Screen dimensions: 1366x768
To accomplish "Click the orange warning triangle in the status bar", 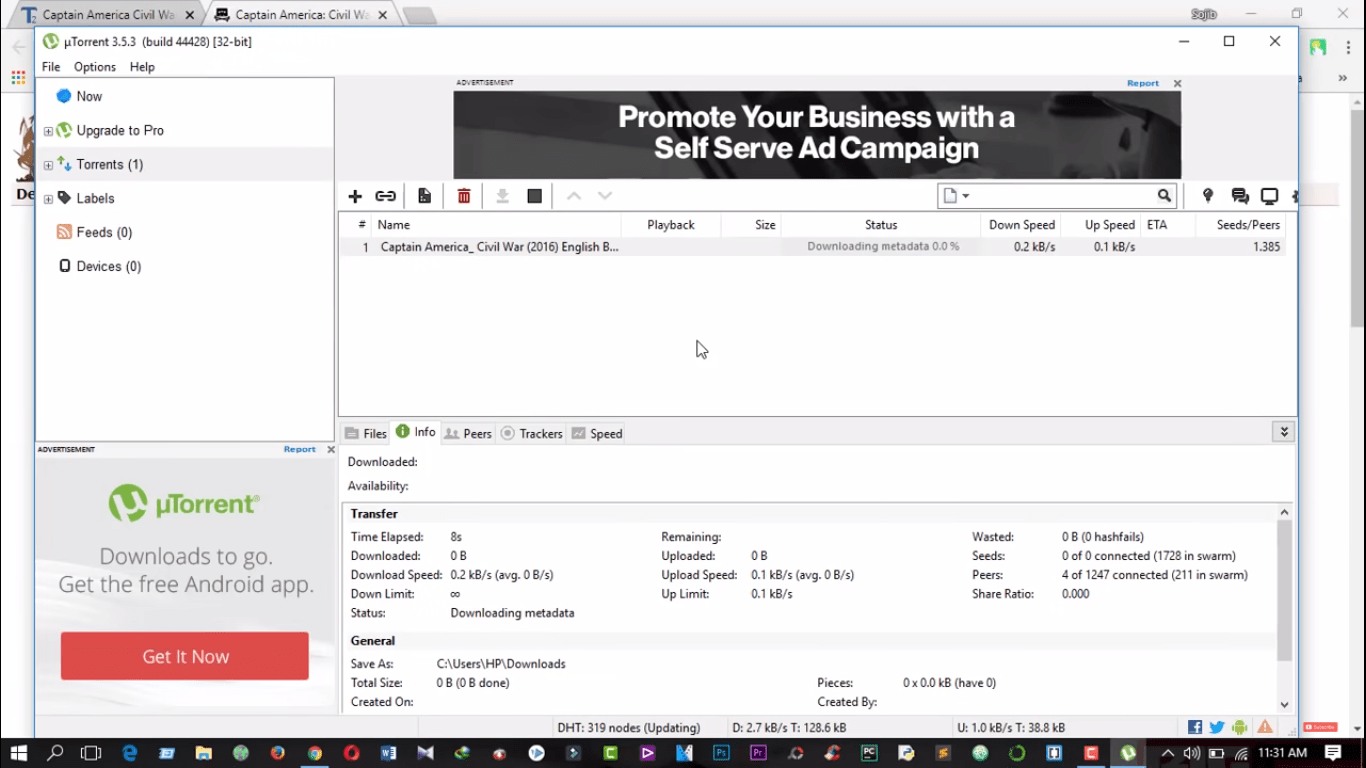I will [x=1265, y=727].
